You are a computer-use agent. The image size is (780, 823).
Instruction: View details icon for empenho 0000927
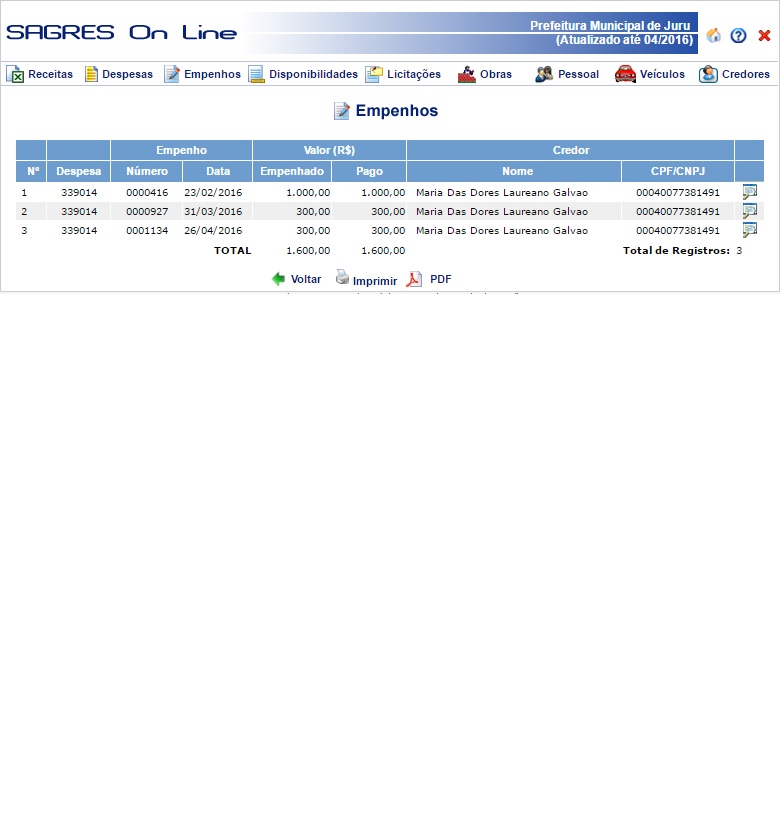tap(749, 211)
